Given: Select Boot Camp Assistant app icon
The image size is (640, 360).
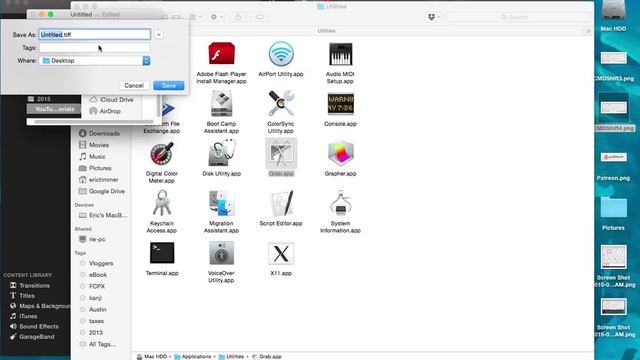Looking at the screenshot, I should (221, 104).
